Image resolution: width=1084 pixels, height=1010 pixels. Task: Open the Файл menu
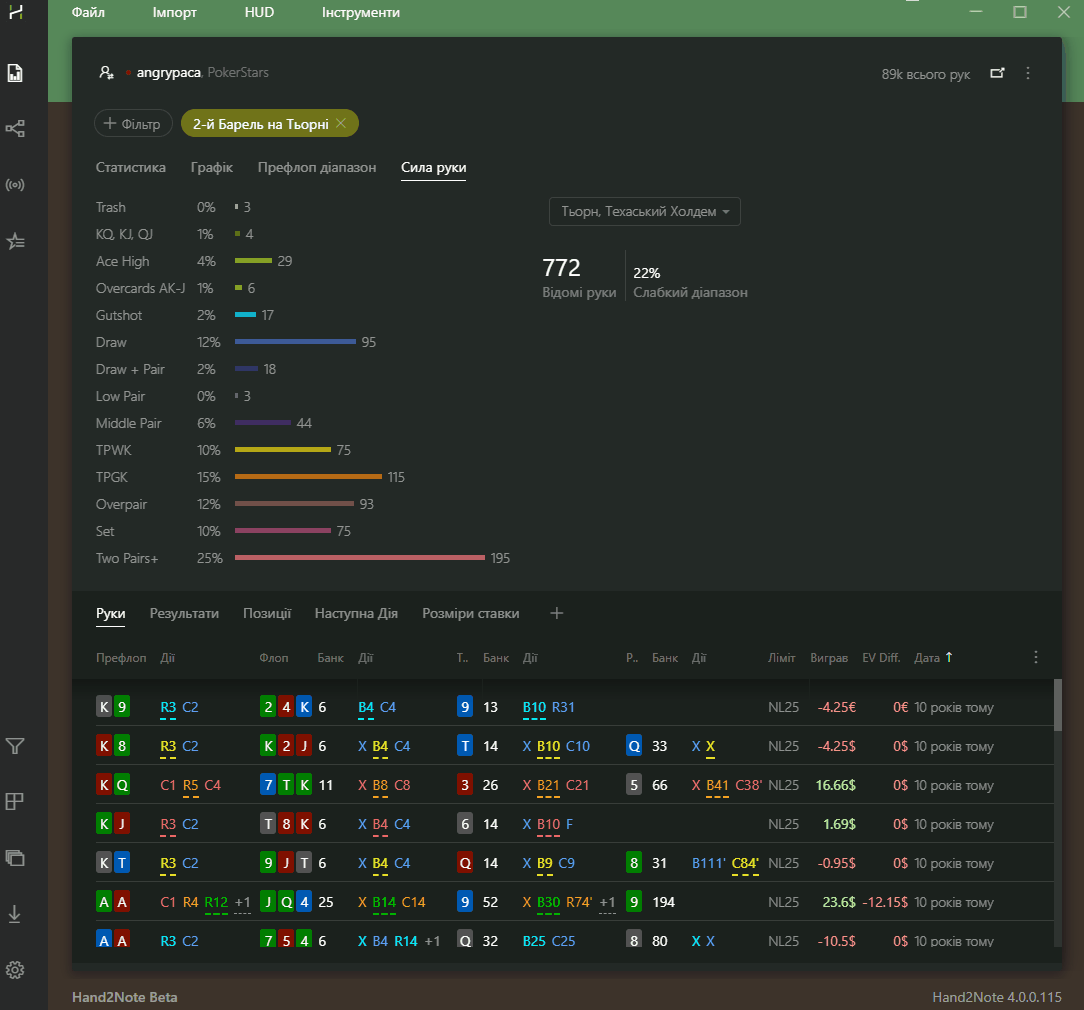(88, 12)
